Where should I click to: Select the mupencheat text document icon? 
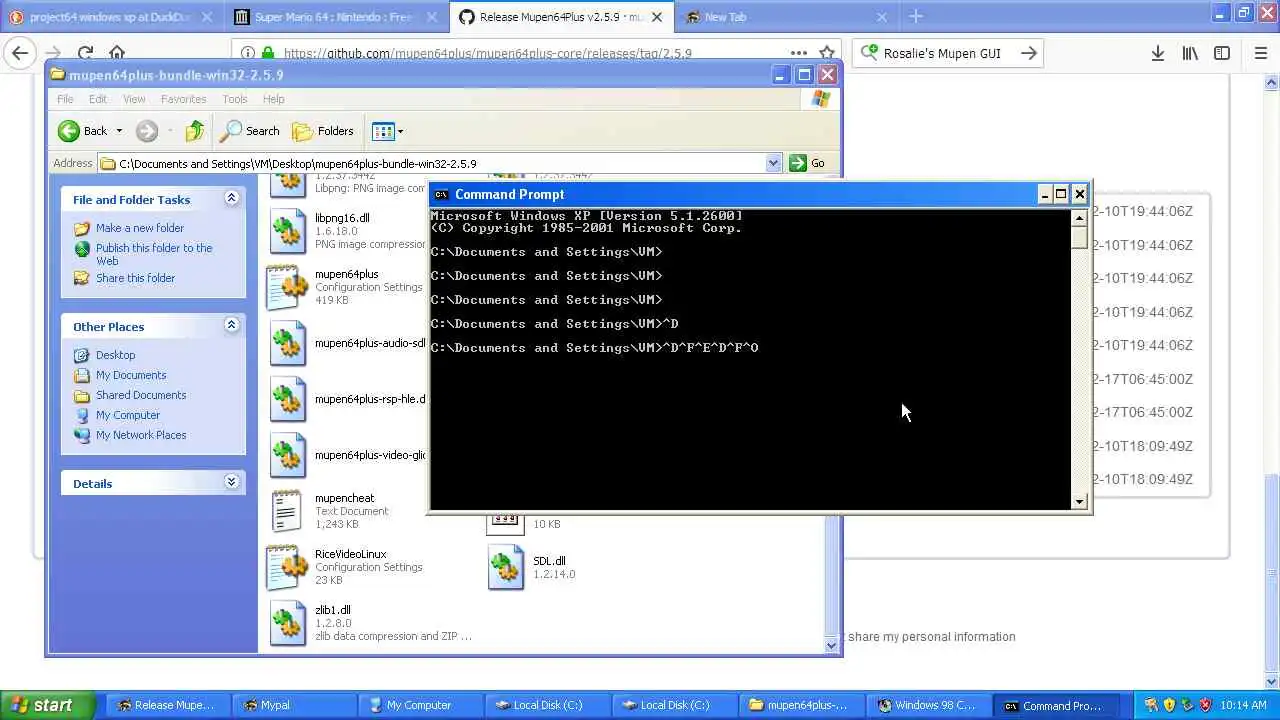click(x=287, y=511)
